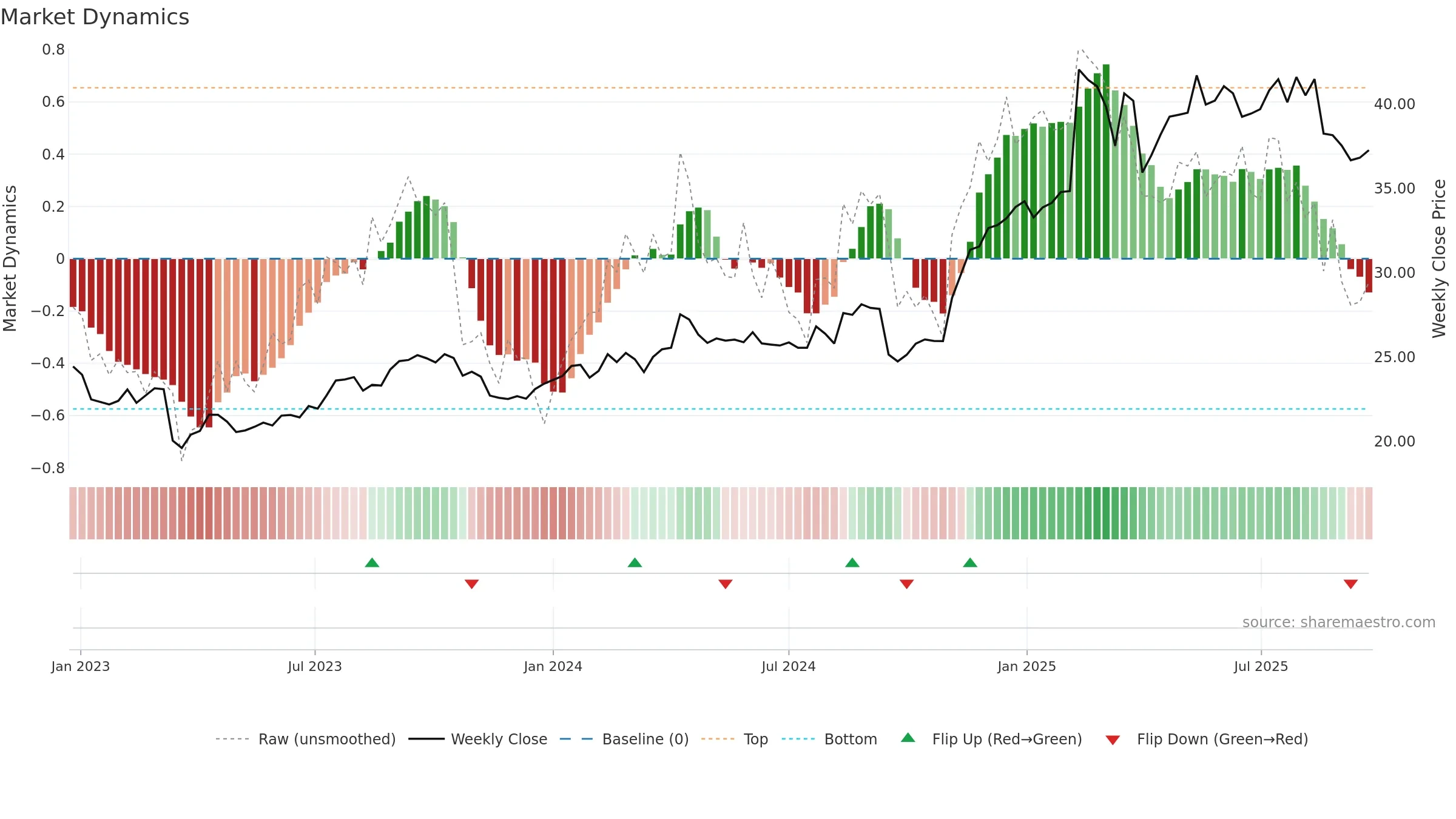Click the source: sharemaestro.com text
The image size is (1456, 819).
[1339, 622]
